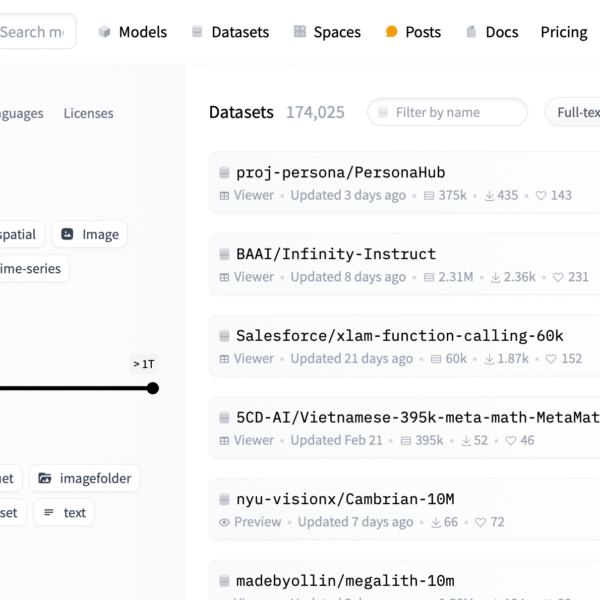
Task: Click dataset icon beside 5CD-AI/Vietnamese-395k
Action: (224, 417)
